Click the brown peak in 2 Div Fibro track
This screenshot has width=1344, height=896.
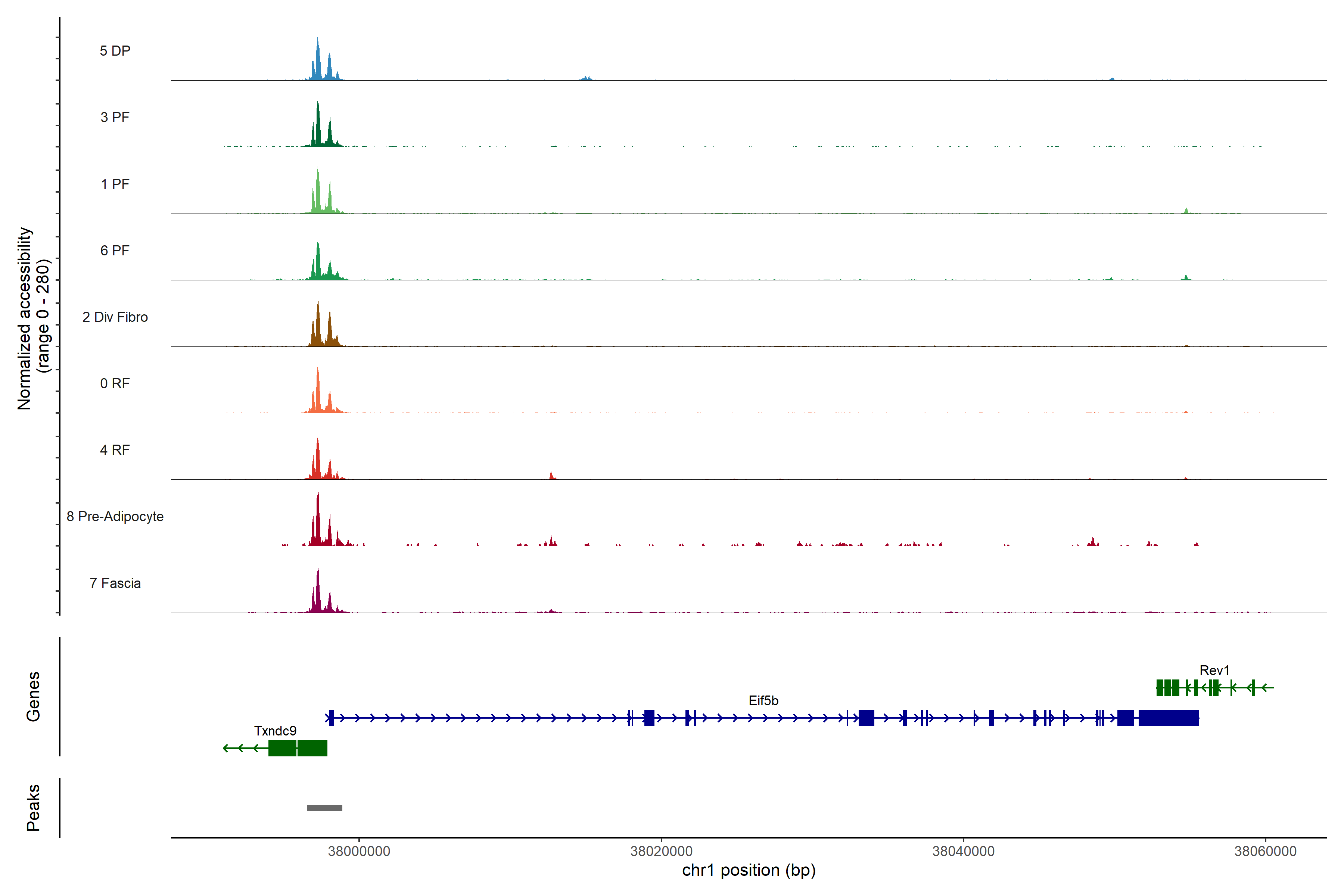point(318,327)
